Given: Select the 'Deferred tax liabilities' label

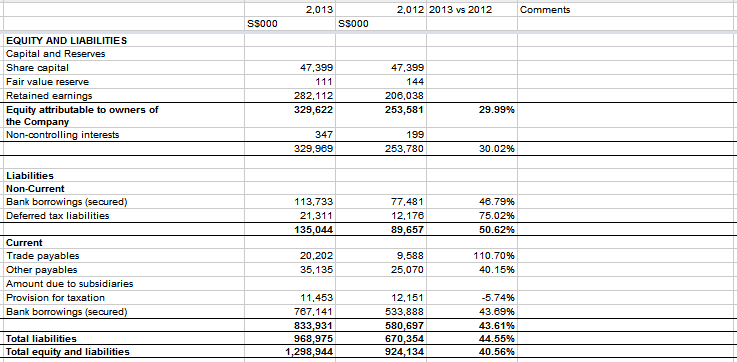Looking at the screenshot, I should point(124,216).
